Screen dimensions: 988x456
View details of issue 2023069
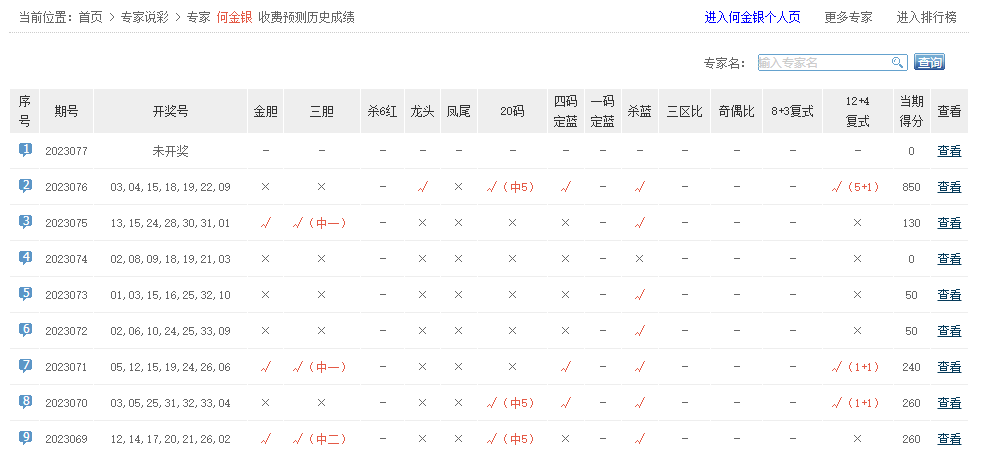point(948,439)
